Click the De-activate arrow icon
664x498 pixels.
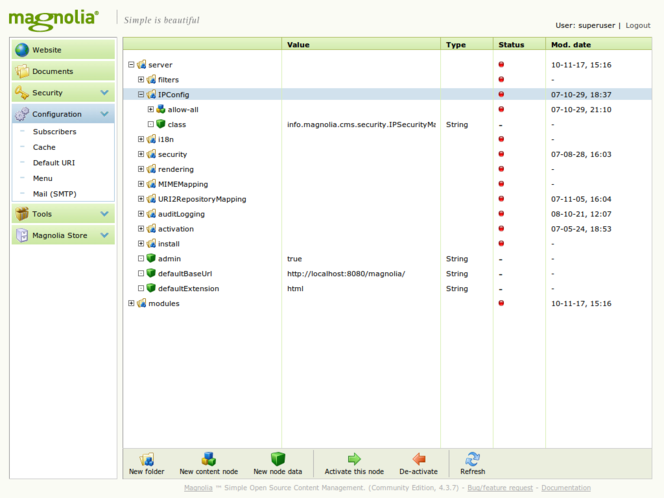tap(418, 459)
